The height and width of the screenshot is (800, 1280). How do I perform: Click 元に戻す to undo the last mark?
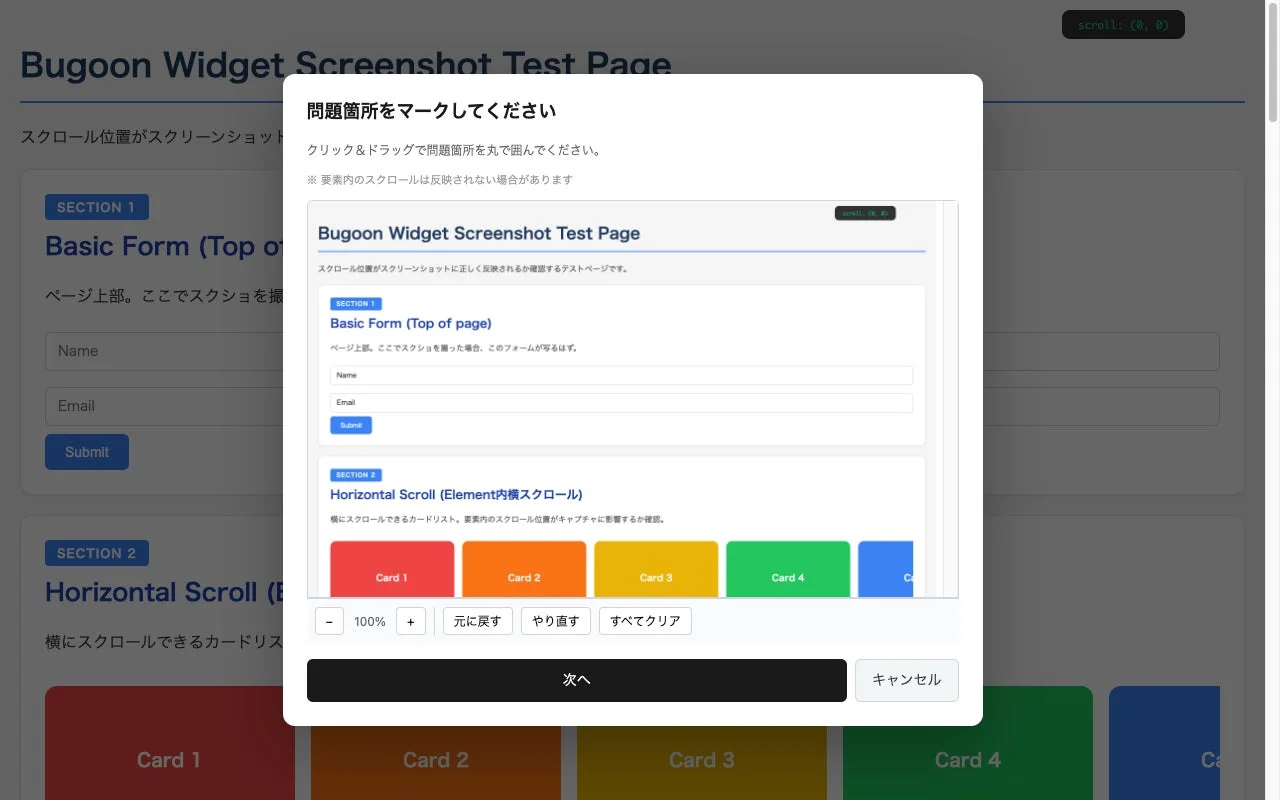point(477,620)
